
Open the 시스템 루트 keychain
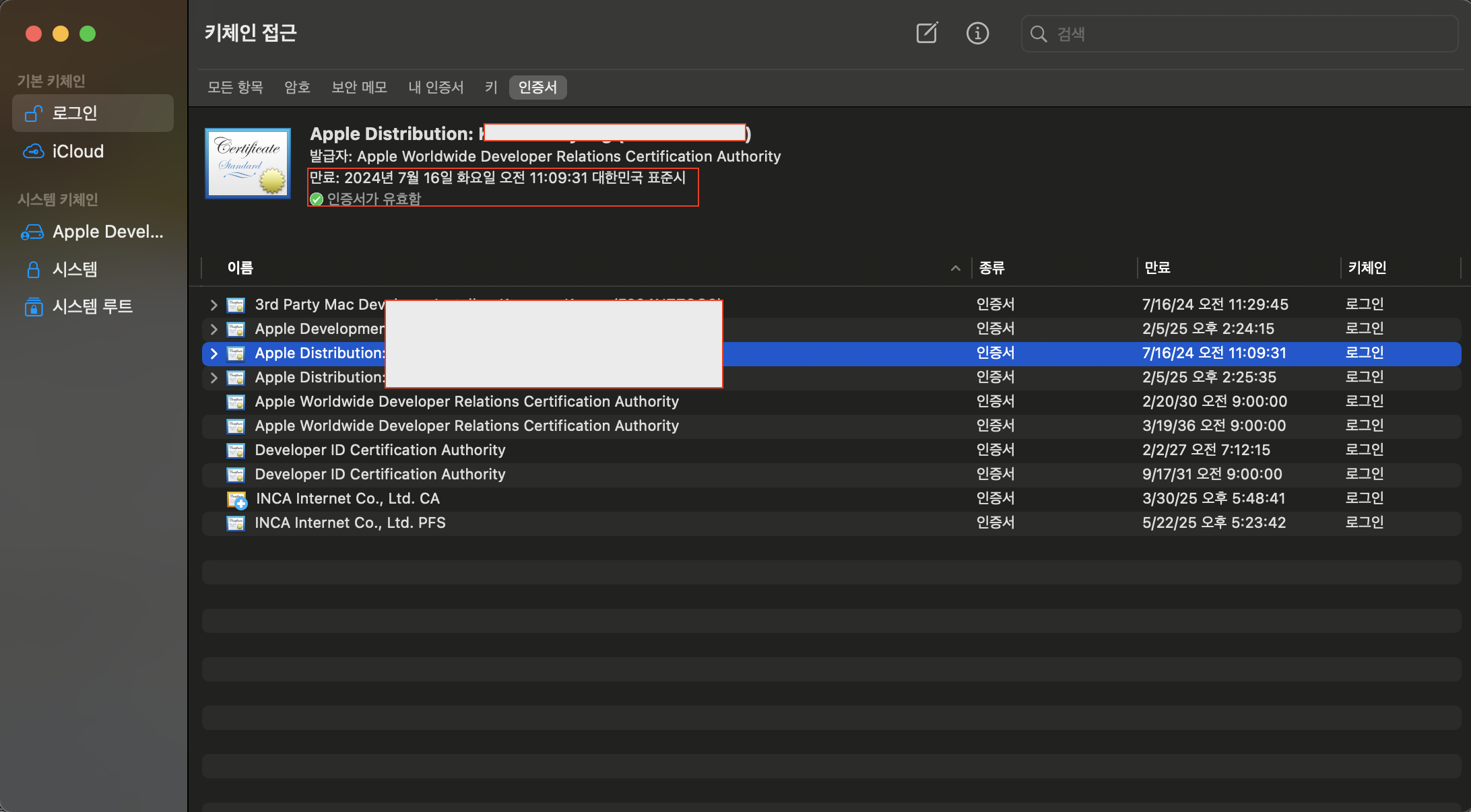click(92, 306)
